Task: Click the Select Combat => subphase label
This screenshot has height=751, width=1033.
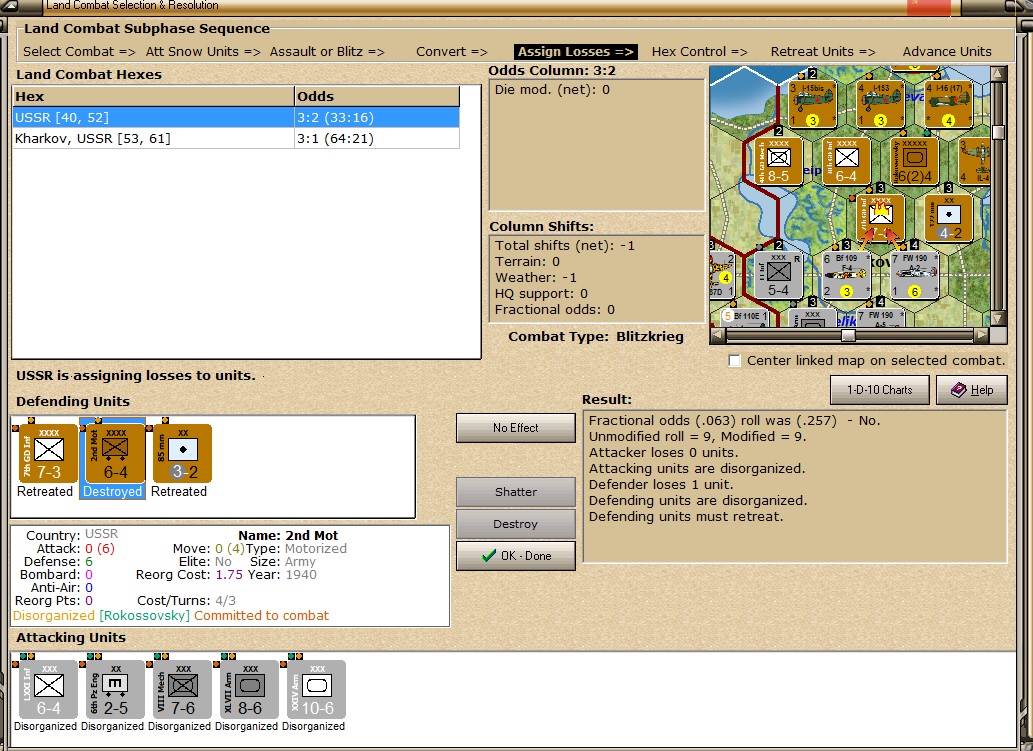Action: (79, 51)
